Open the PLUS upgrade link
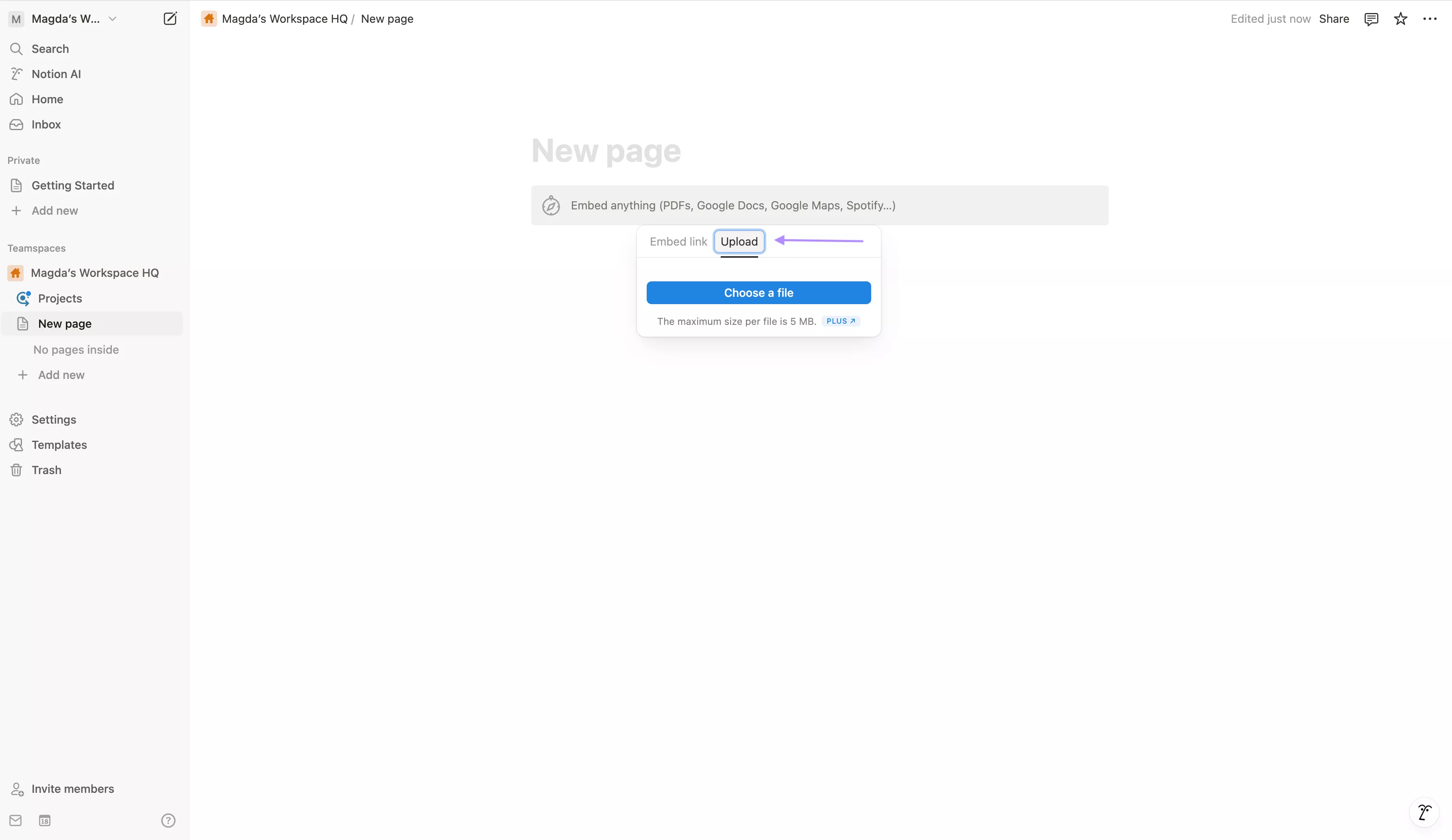 (841, 321)
